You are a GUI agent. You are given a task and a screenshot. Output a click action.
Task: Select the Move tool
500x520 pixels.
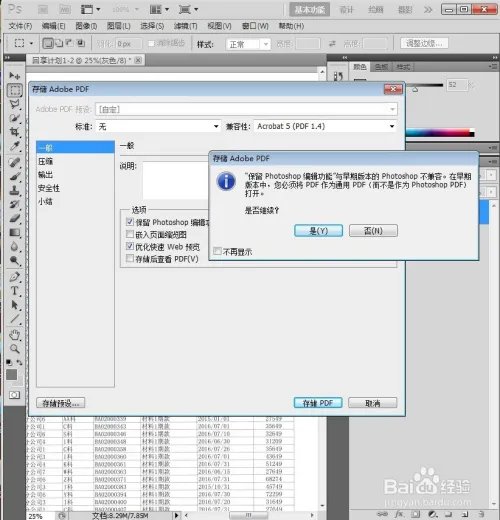(x=15, y=76)
